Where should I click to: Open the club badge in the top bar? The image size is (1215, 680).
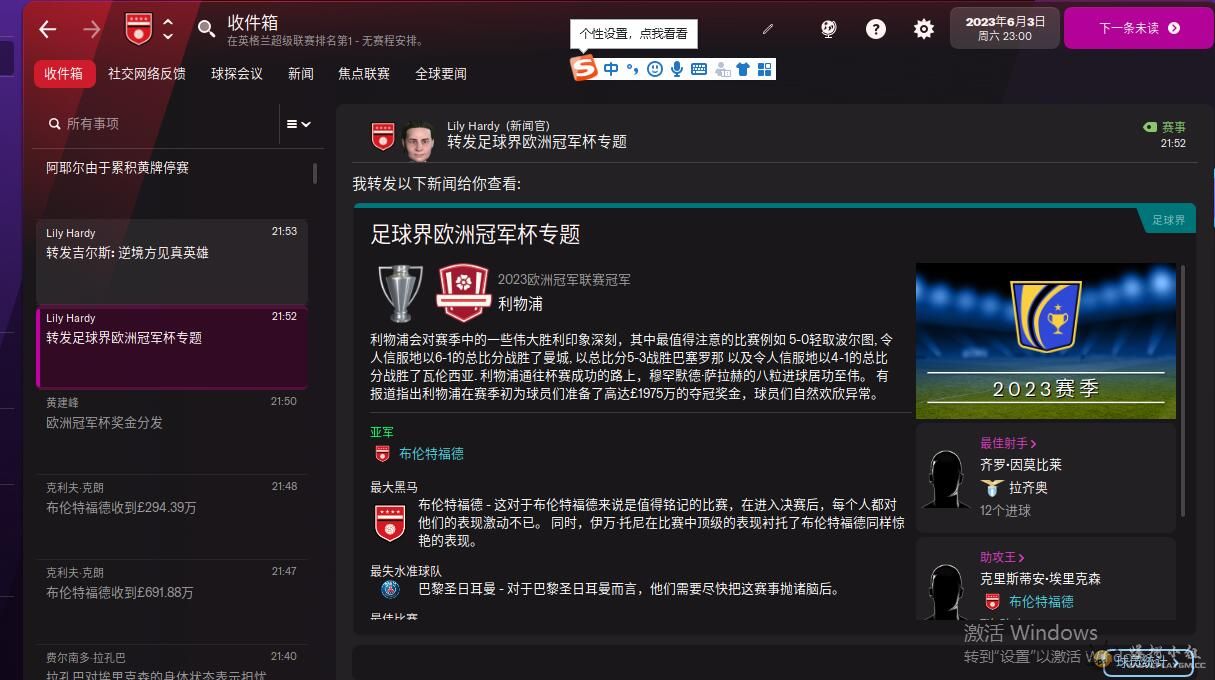(139, 28)
